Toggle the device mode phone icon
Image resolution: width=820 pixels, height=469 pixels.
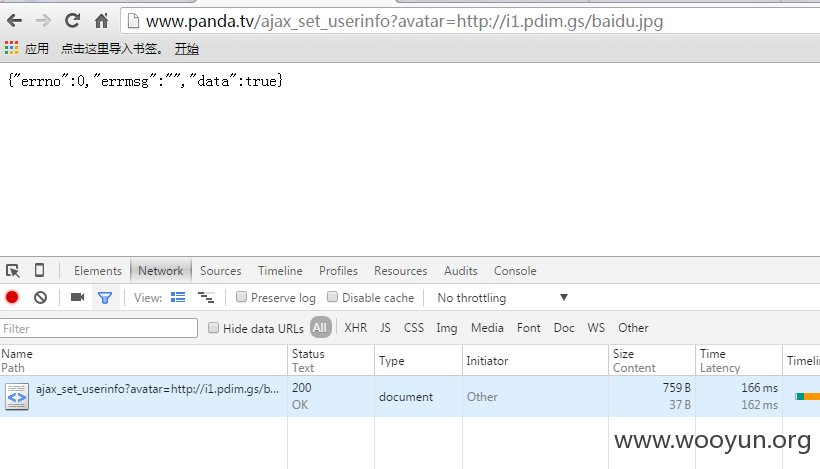click(x=39, y=270)
